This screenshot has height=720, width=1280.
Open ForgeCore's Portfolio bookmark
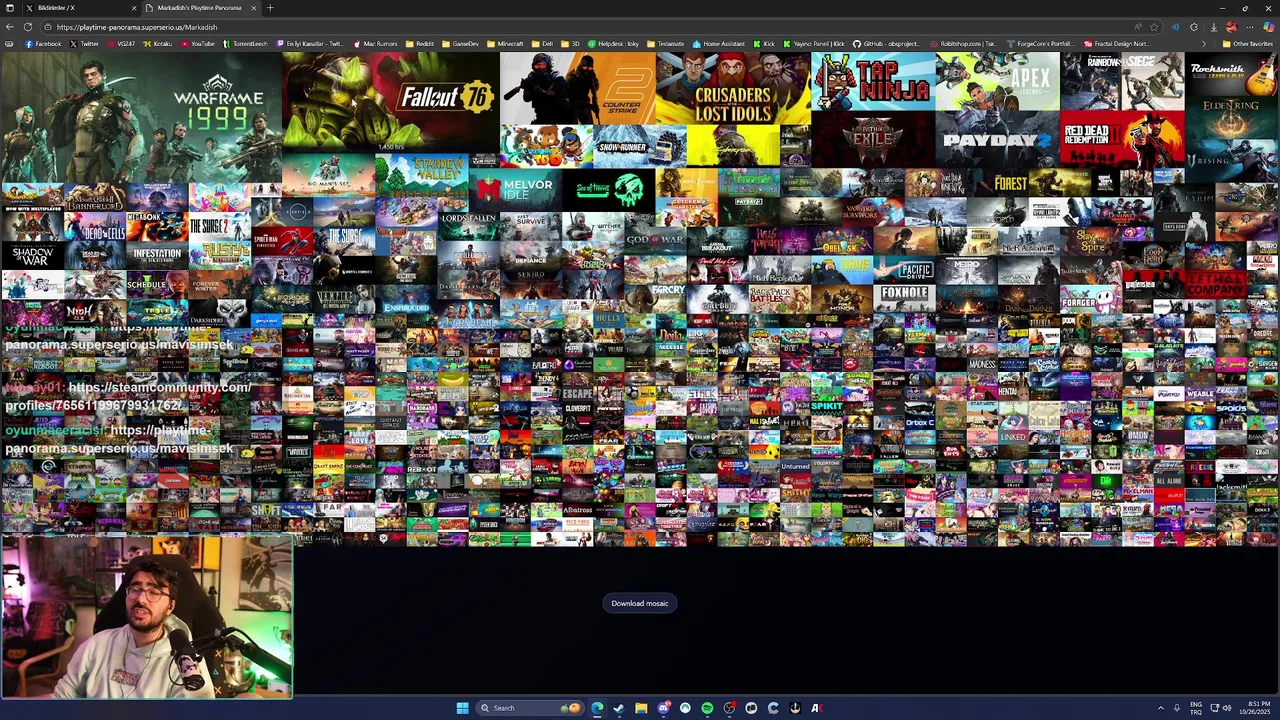pos(1040,44)
